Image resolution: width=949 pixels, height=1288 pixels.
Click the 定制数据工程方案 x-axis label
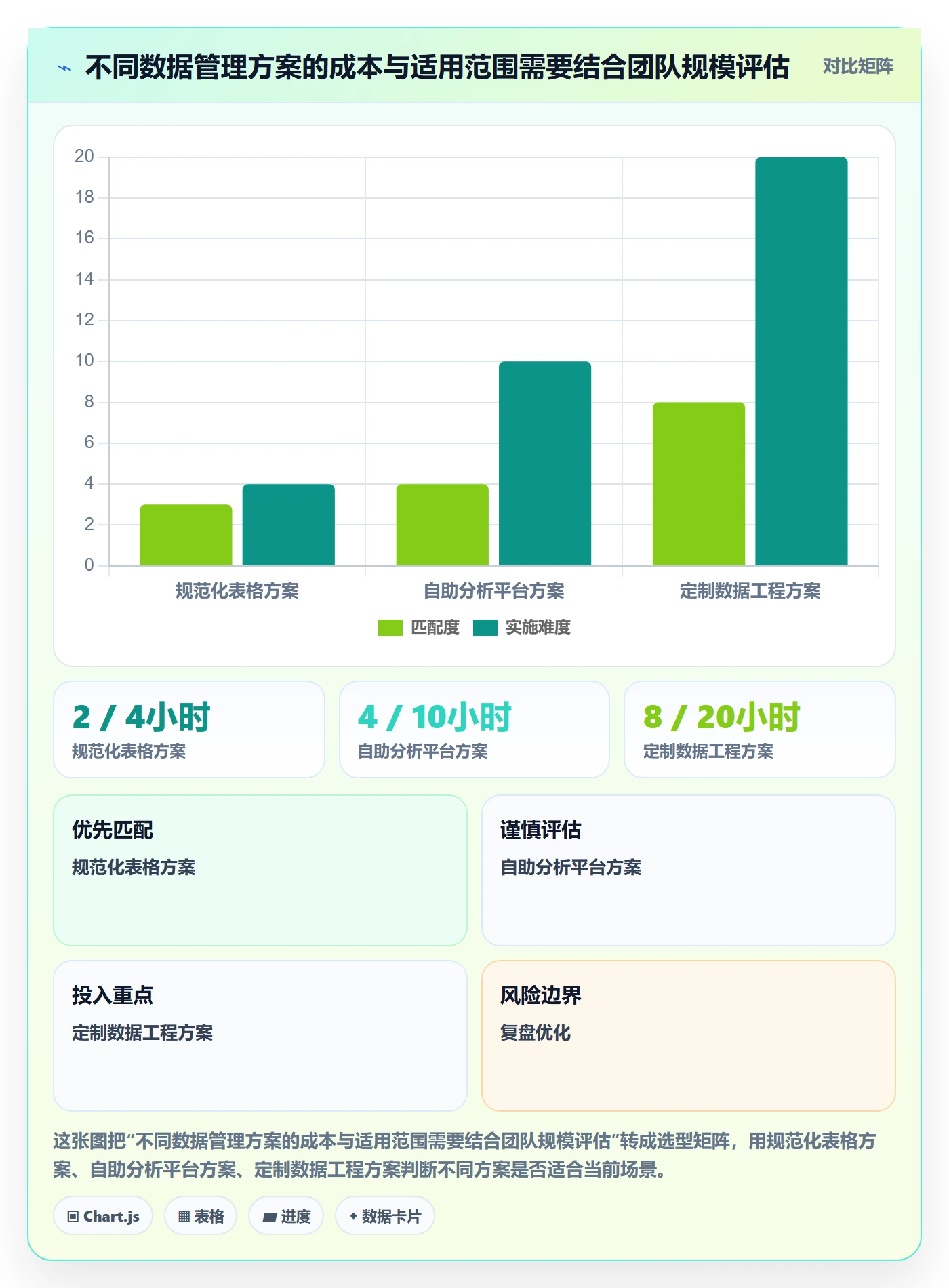coord(750,591)
